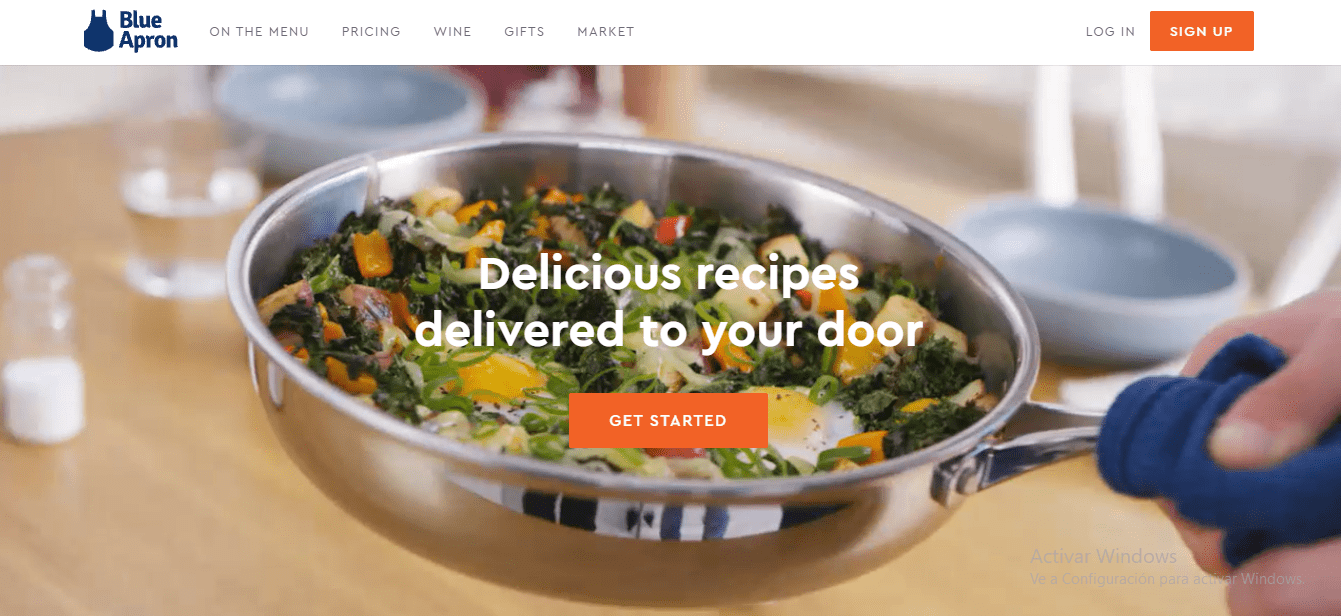Click the Get Started button
The width and height of the screenshot is (1341, 616).
point(668,420)
